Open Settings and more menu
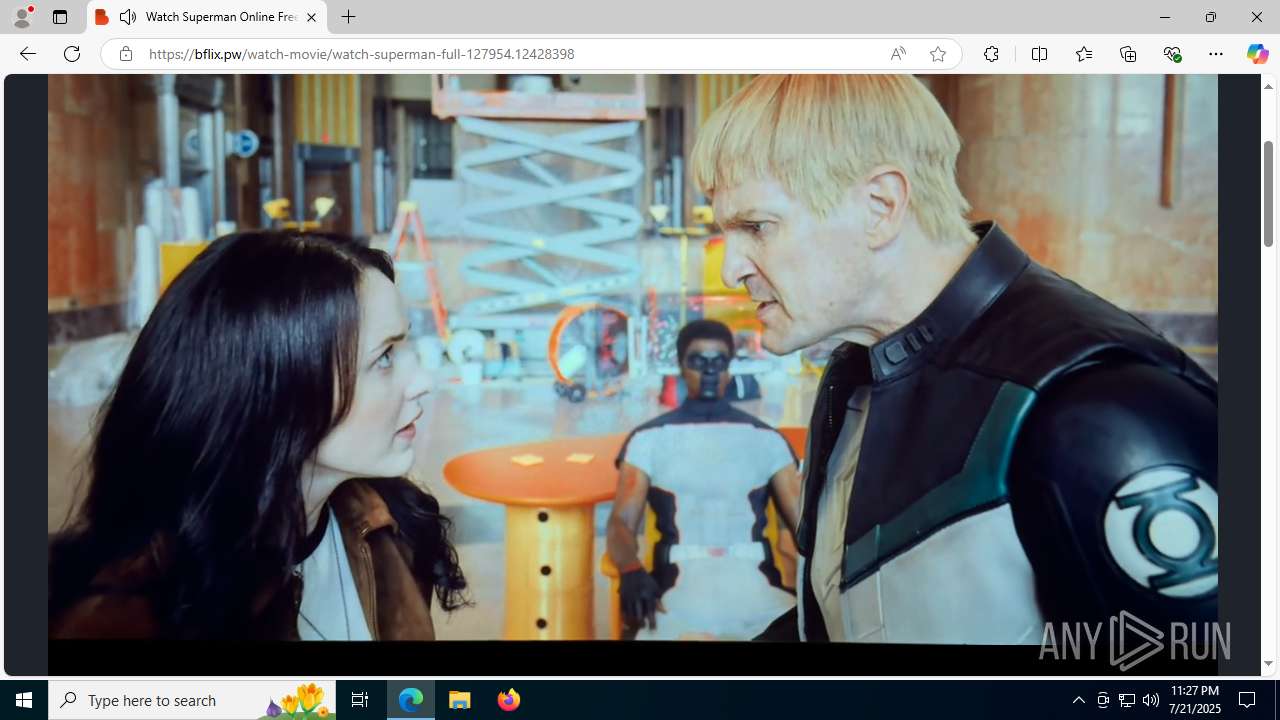The height and width of the screenshot is (720, 1280). pyautogui.click(x=1216, y=54)
